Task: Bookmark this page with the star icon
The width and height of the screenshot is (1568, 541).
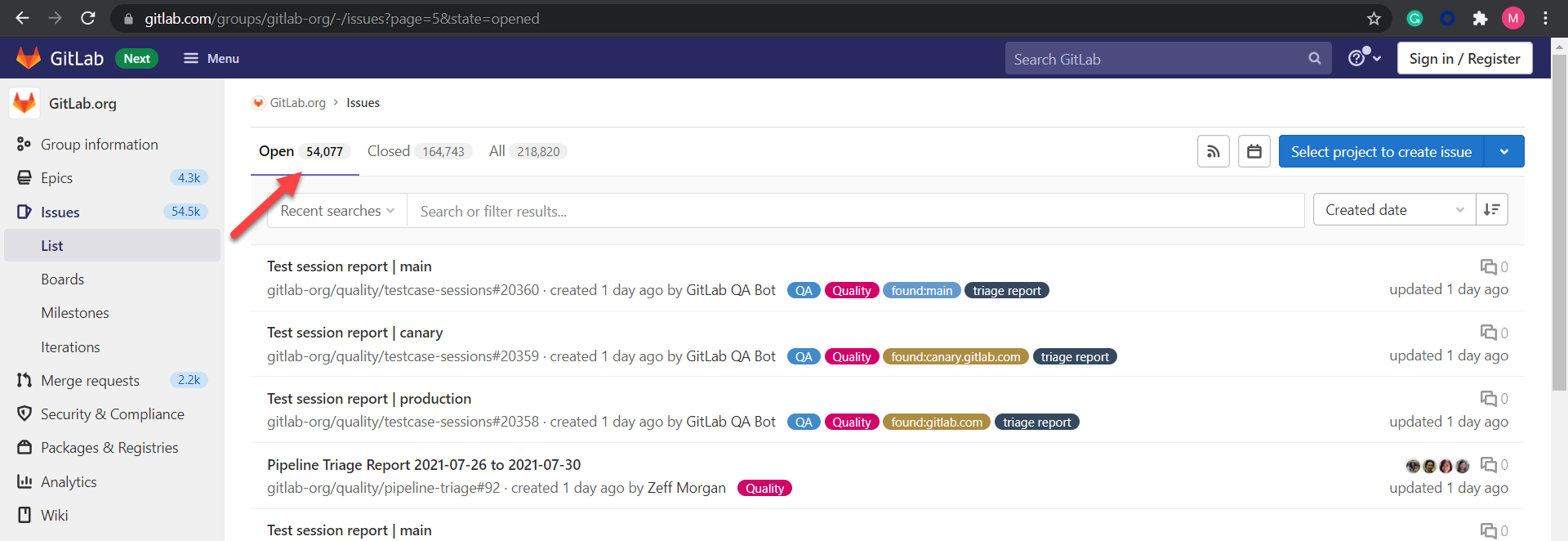Action: click(1374, 18)
